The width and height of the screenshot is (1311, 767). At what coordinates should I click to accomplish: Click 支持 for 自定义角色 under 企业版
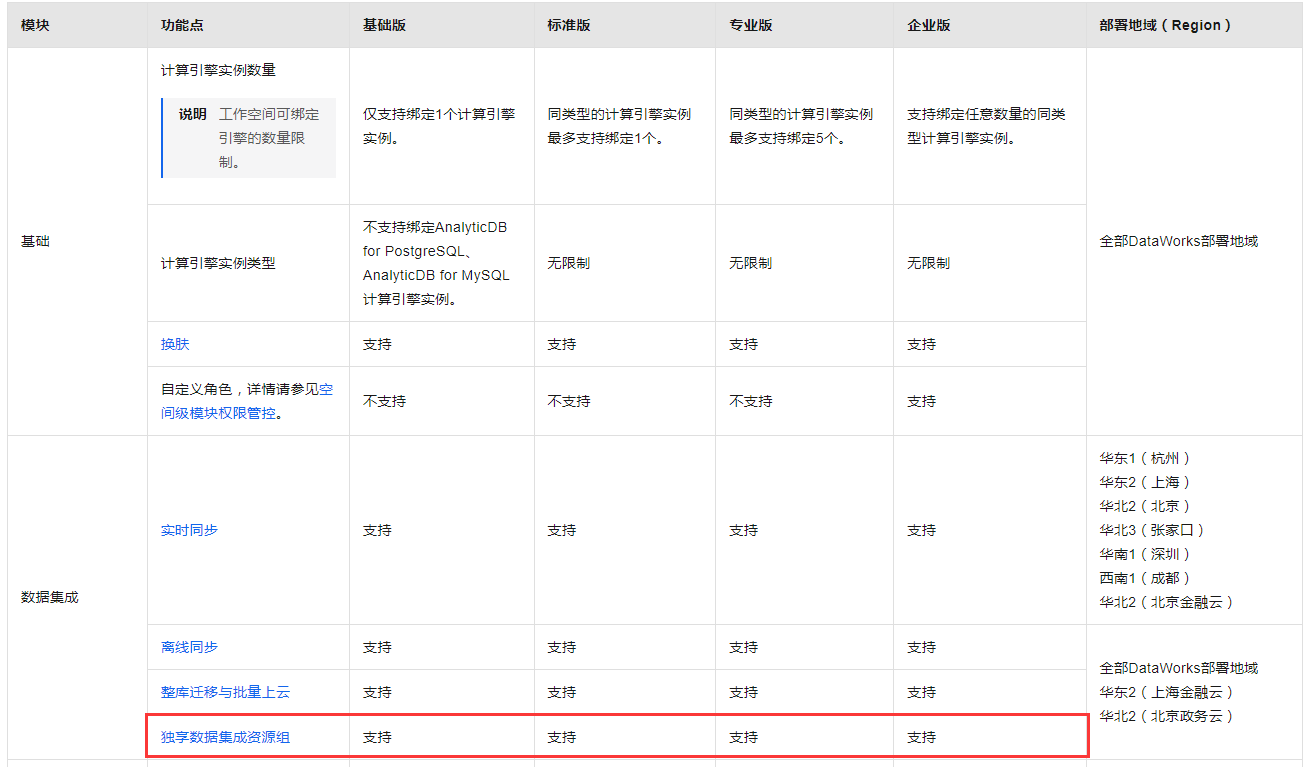921,401
